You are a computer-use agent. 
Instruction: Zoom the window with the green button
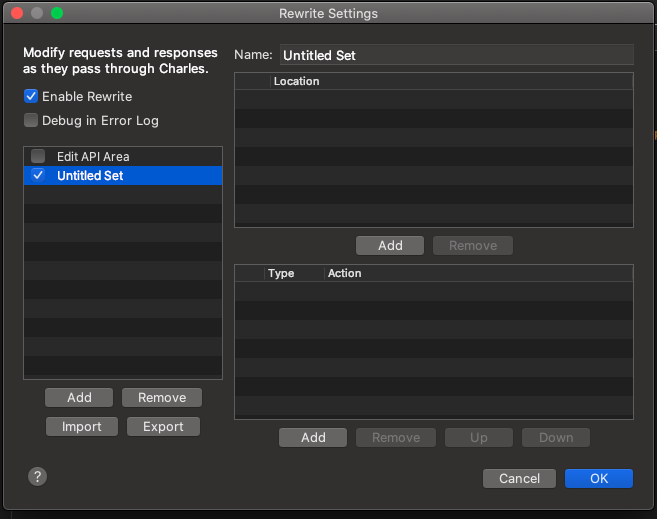[x=57, y=13]
